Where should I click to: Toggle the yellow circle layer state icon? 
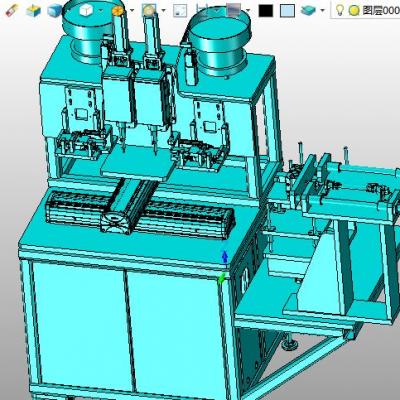coord(353,11)
